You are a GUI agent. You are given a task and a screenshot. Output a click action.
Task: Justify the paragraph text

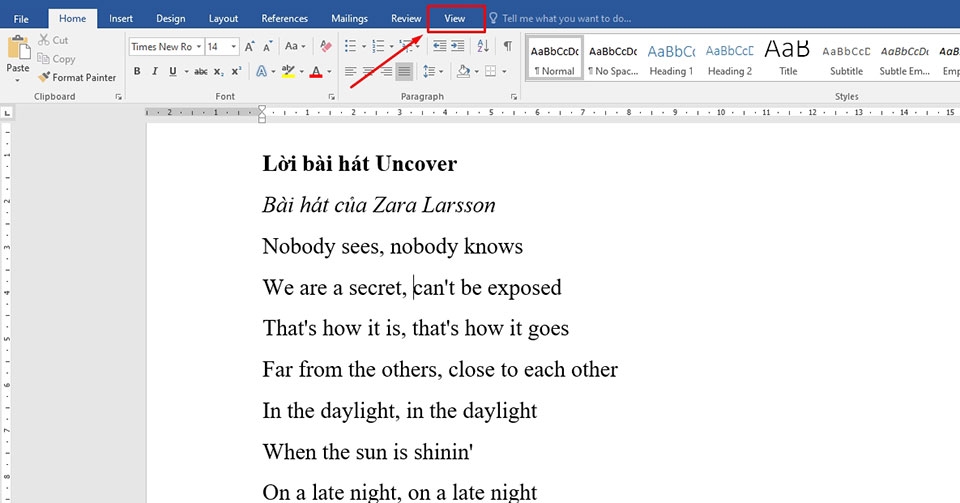[404, 72]
